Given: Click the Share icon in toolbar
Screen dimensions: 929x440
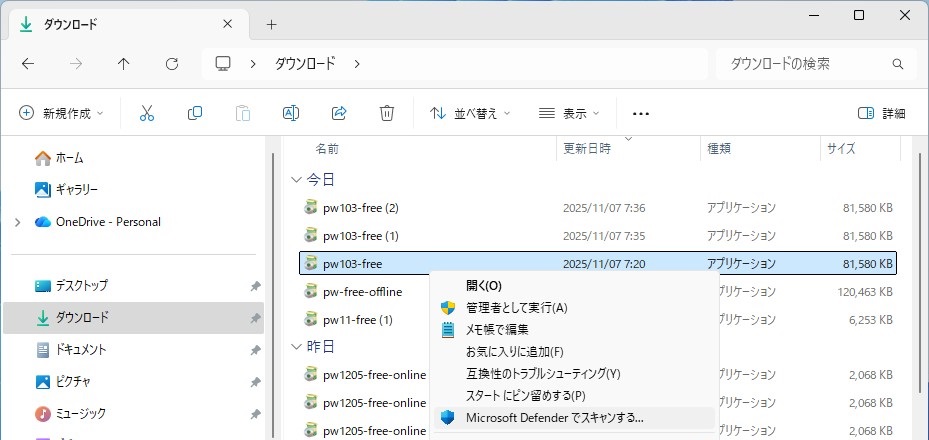Looking at the screenshot, I should click(339, 113).
